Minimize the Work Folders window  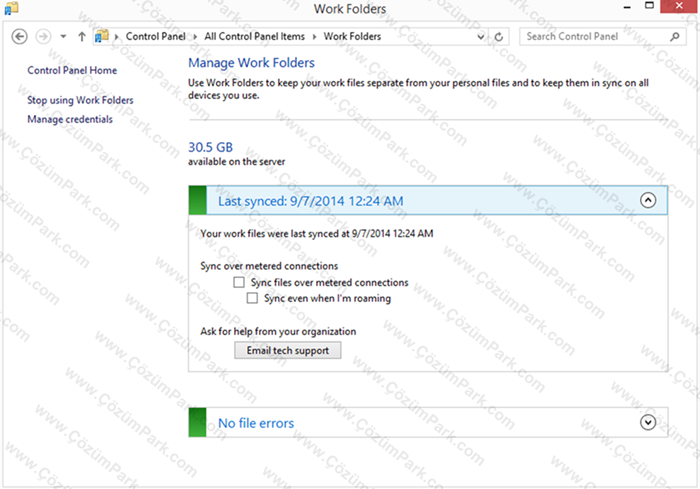click(627, 7)
